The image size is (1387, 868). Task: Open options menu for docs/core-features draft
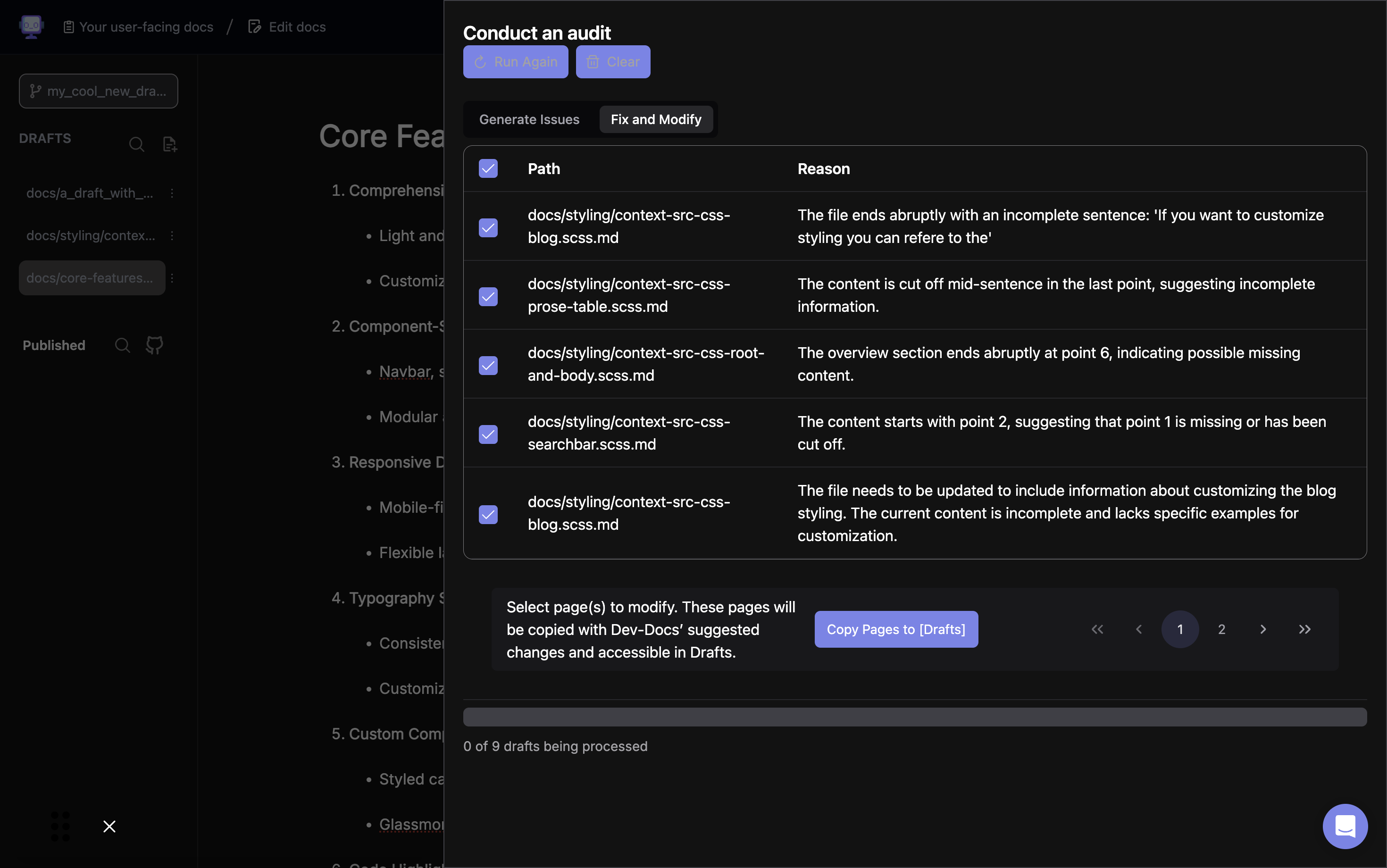pos(172,278)
